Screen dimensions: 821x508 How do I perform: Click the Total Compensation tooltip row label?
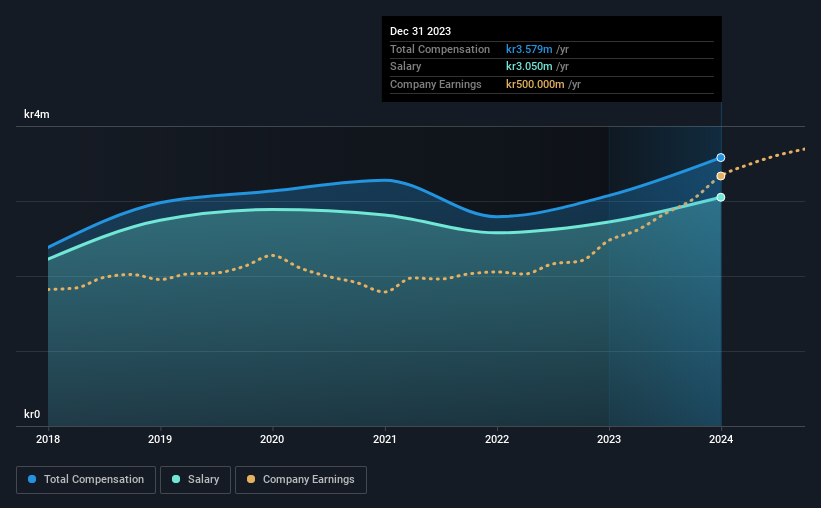point(440,49)
